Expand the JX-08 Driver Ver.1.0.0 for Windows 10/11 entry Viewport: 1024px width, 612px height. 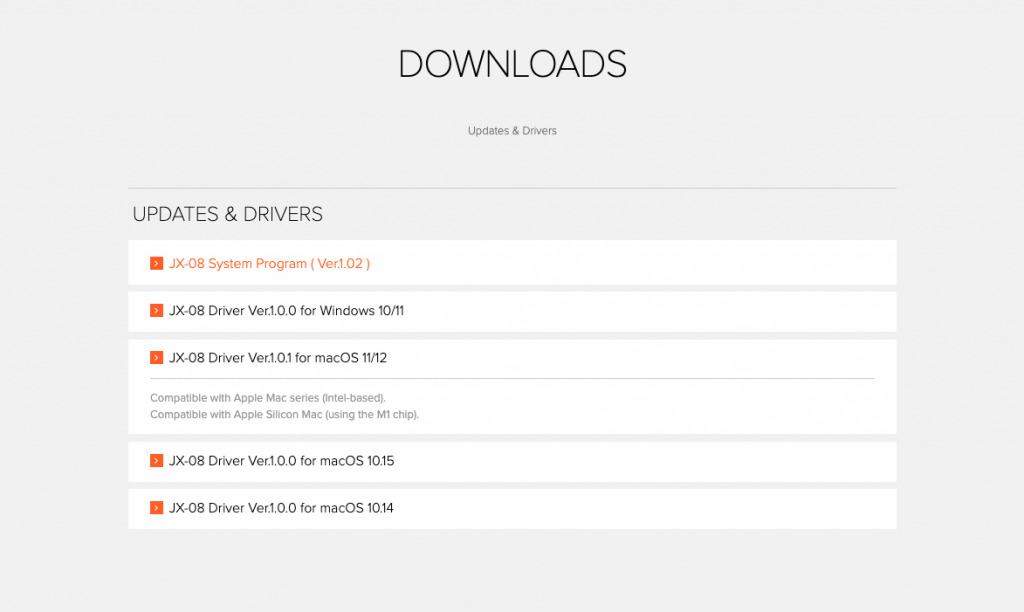coord(287,310)
